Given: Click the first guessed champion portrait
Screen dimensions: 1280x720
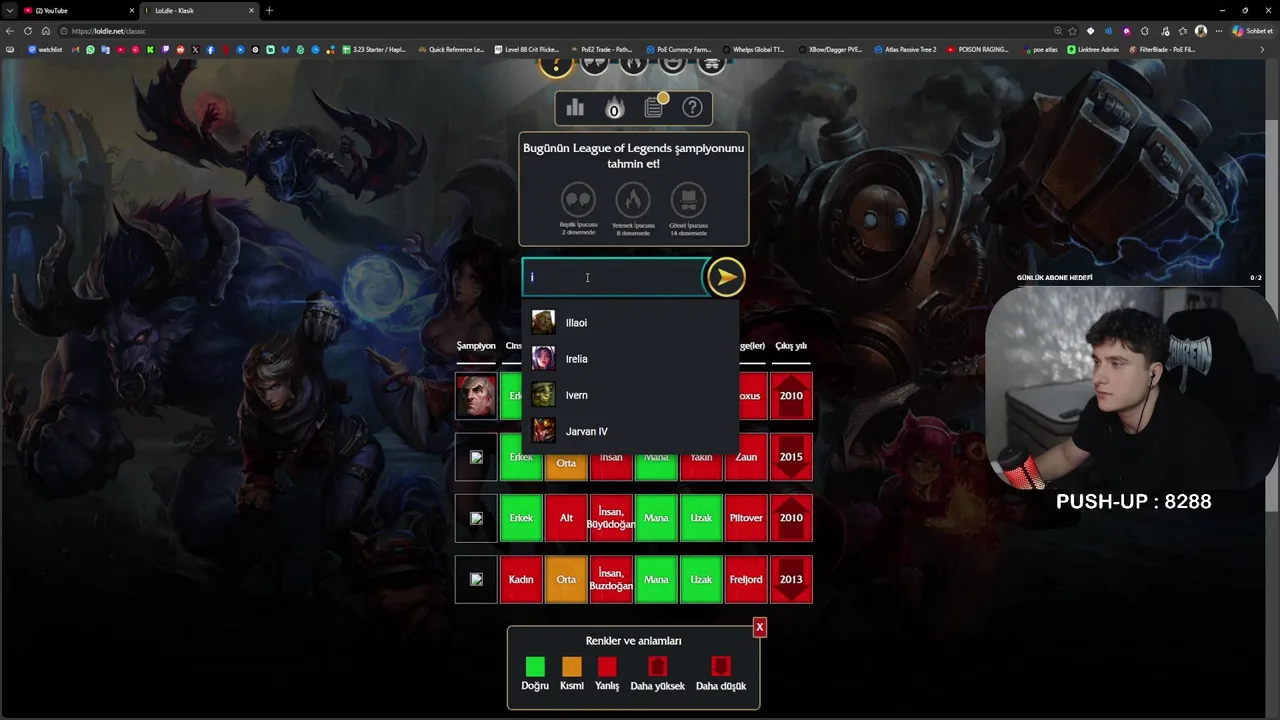Looking at the screenshot, I should tap(476, 396).
